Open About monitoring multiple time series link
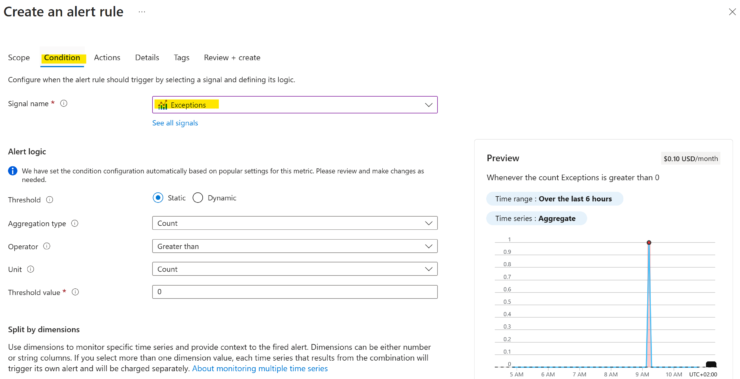Screen dimensions: 740x379 [x=260, y=369]
